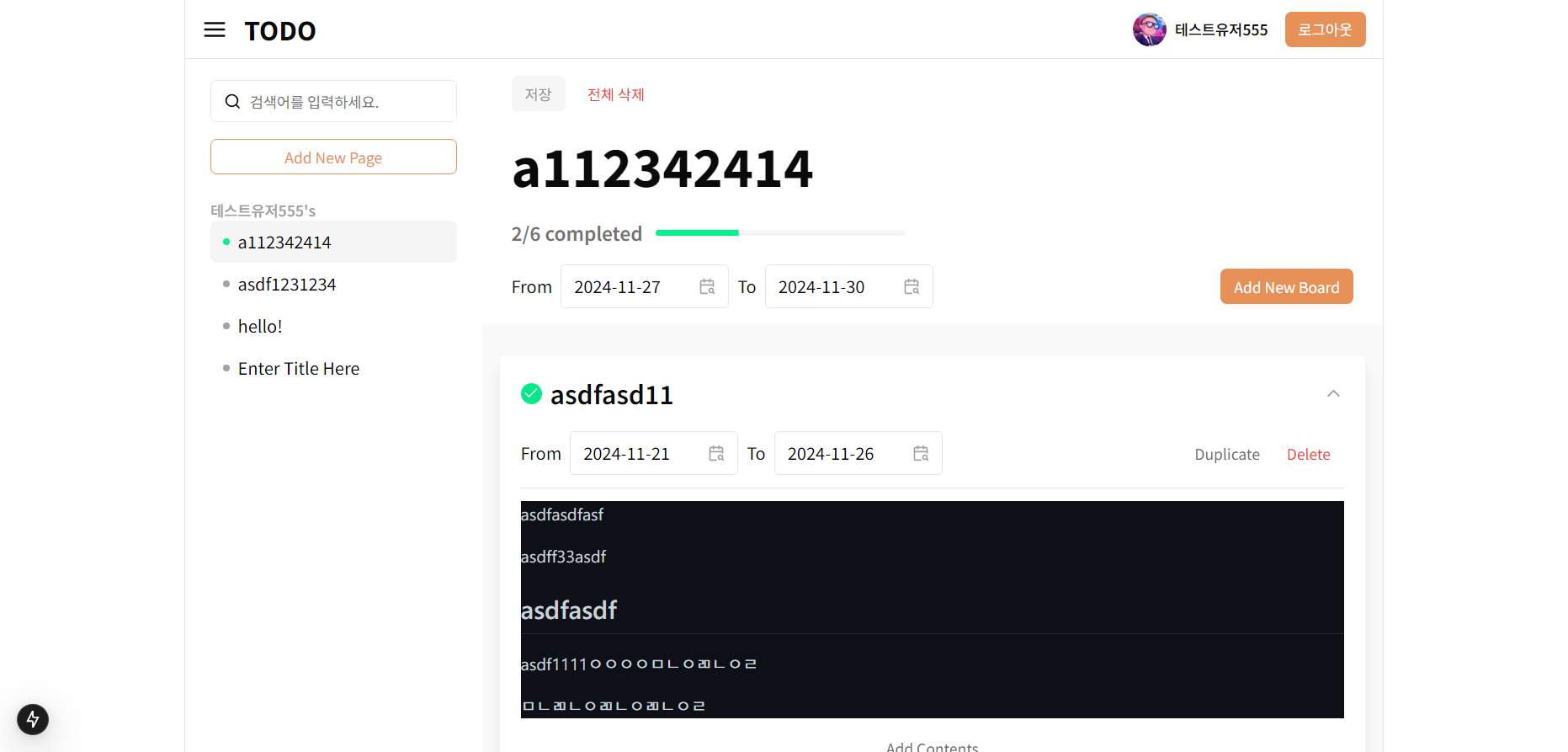This screenshot has width=1568, height=752.
Task: Focus the 검색어를 입력하세요 search field
Action: 333,102
